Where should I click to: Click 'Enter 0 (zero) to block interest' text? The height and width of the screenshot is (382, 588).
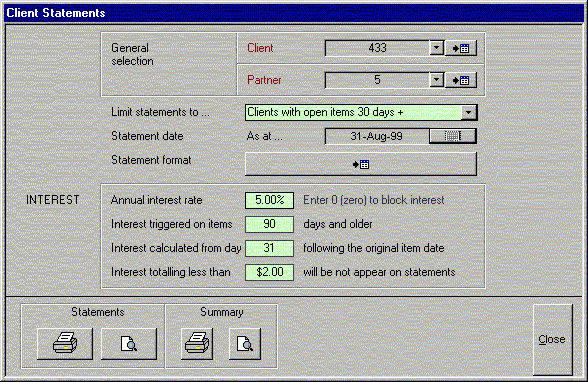pyautogui.click(x=374, y=200)
